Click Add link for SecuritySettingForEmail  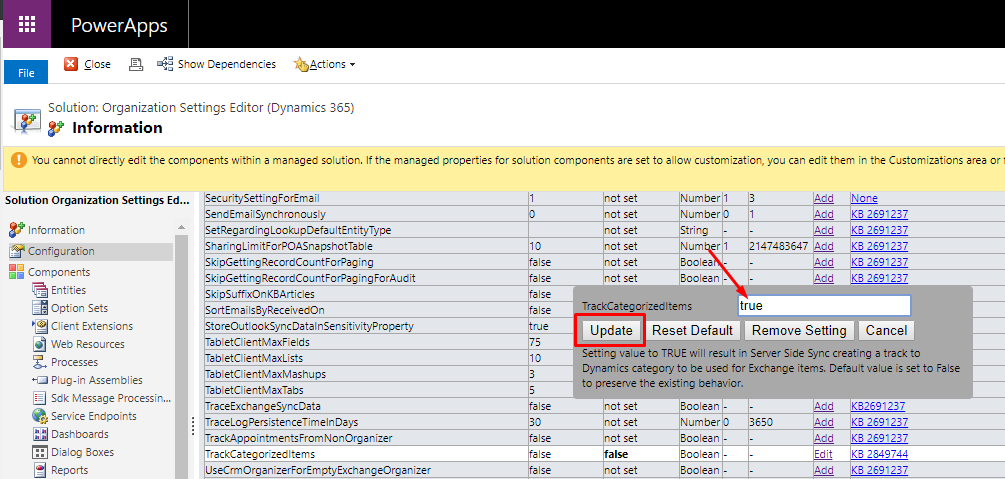point(824,198)
